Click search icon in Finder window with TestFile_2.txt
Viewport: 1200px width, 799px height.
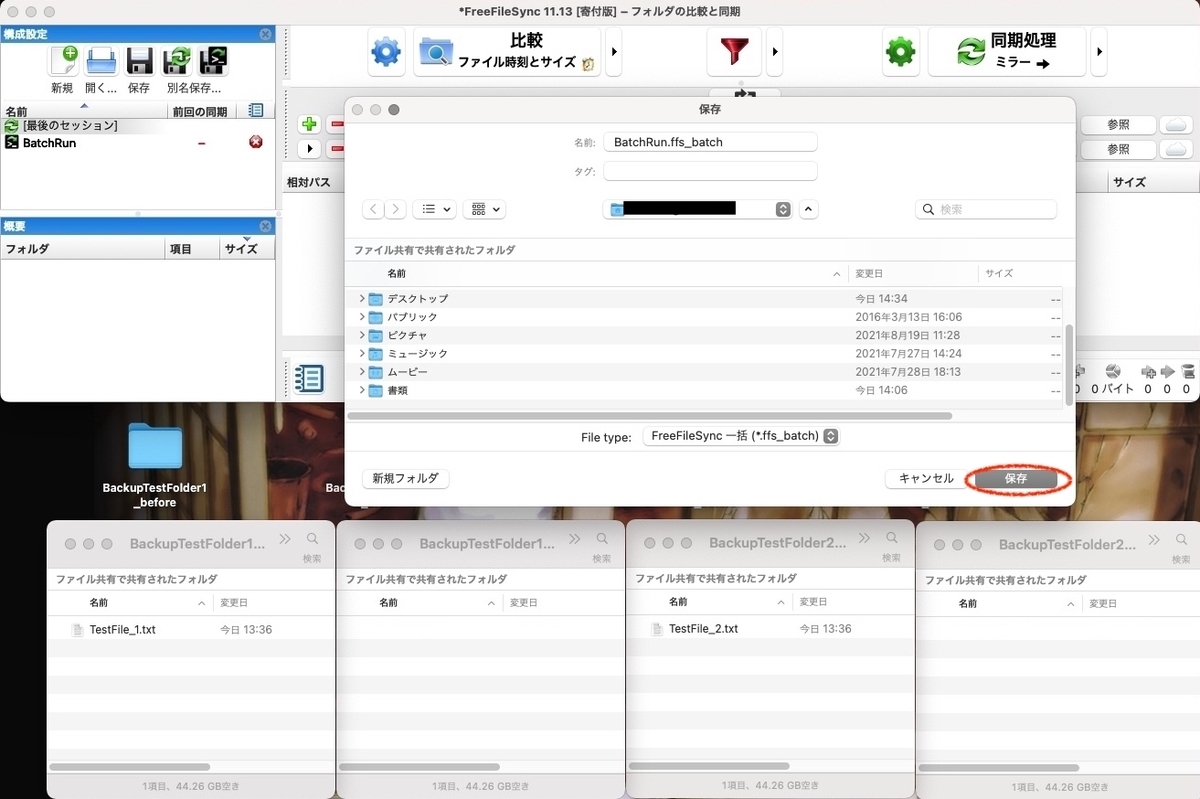(892, 538)
